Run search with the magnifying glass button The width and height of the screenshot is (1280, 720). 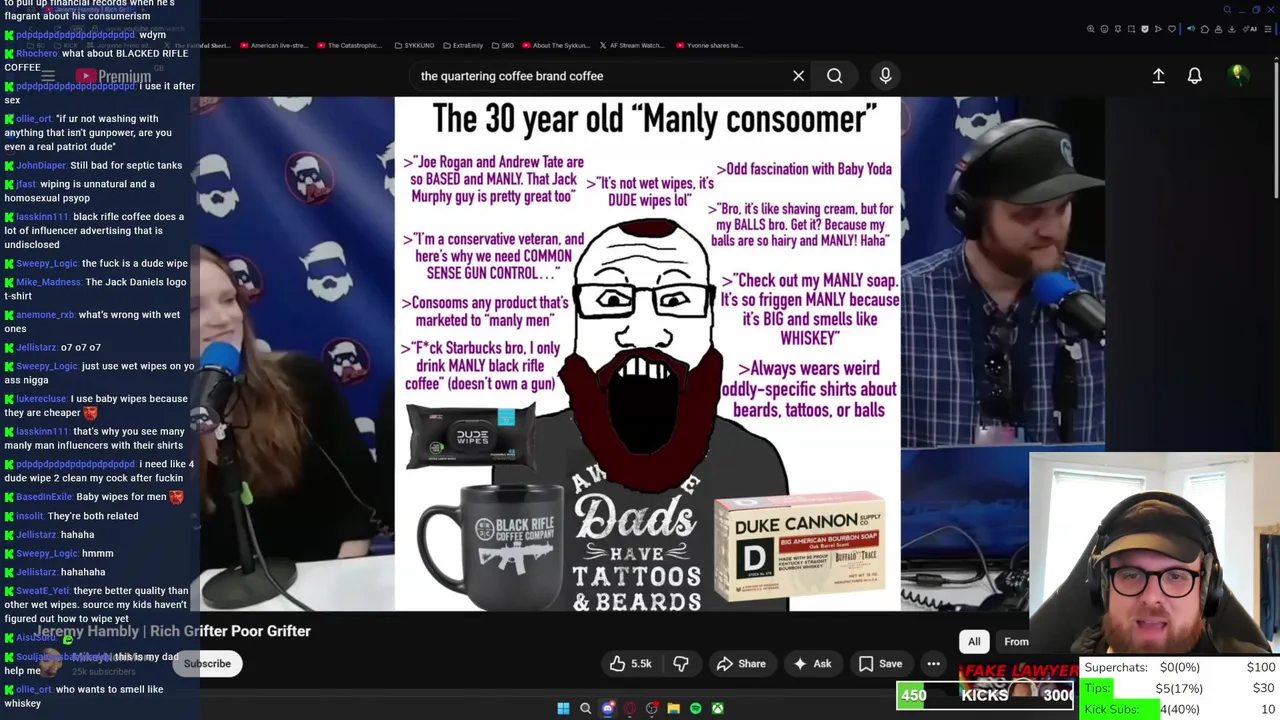click(834, 76)
